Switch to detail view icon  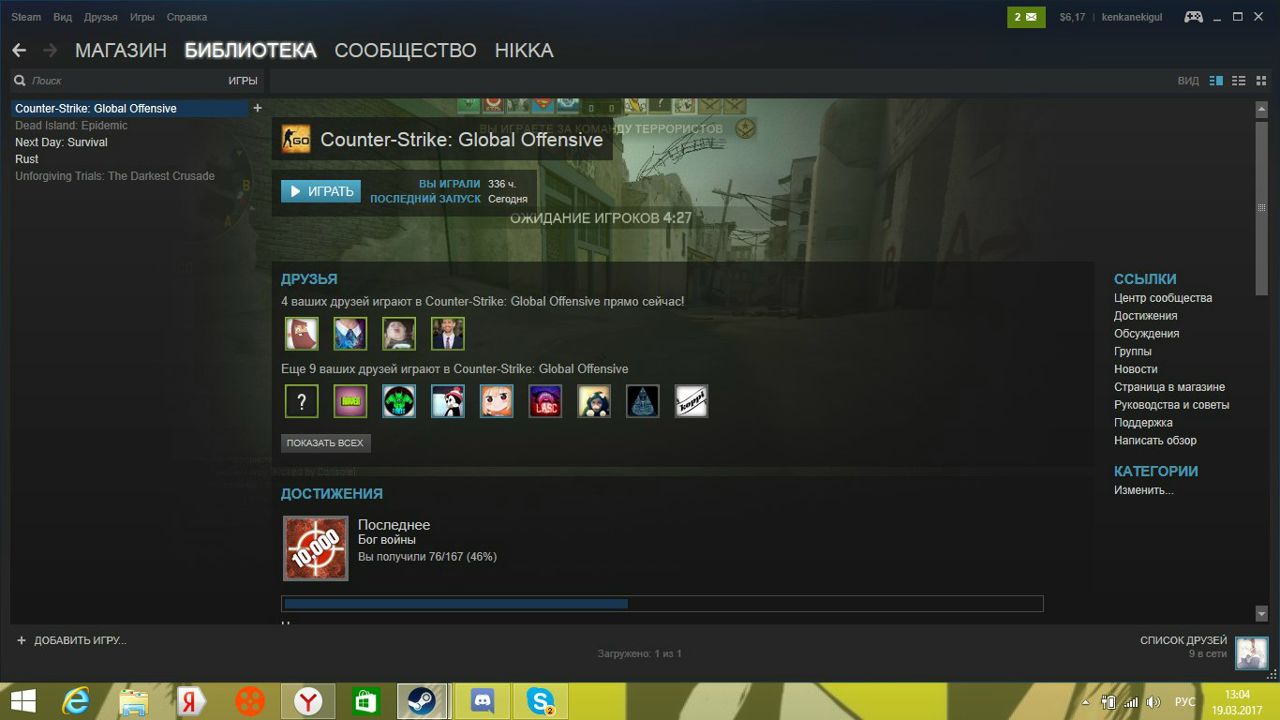(x=1216, y=81)
